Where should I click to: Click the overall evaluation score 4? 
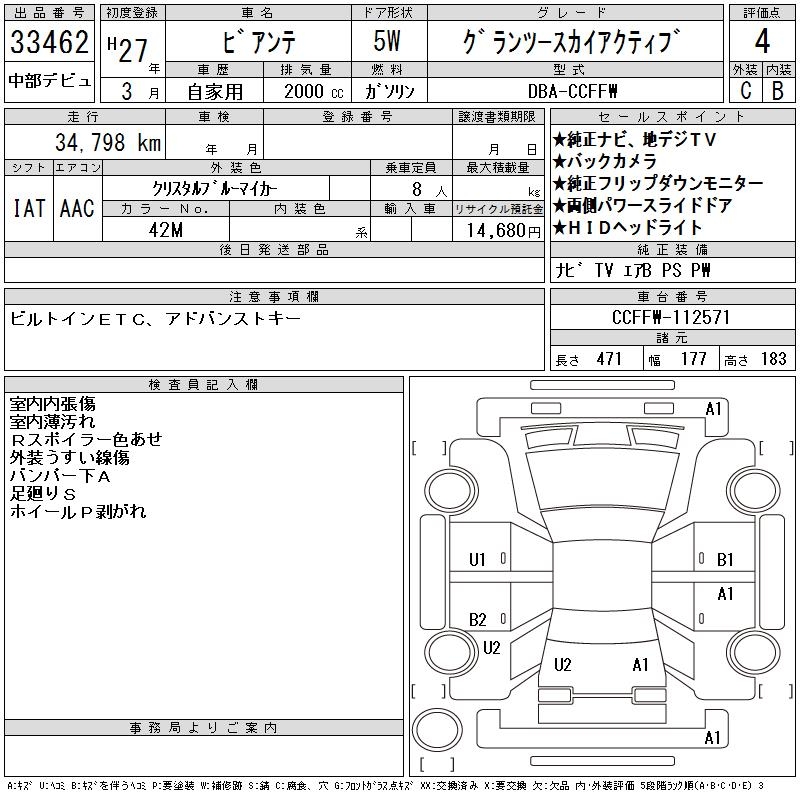[x=761, y=43]
